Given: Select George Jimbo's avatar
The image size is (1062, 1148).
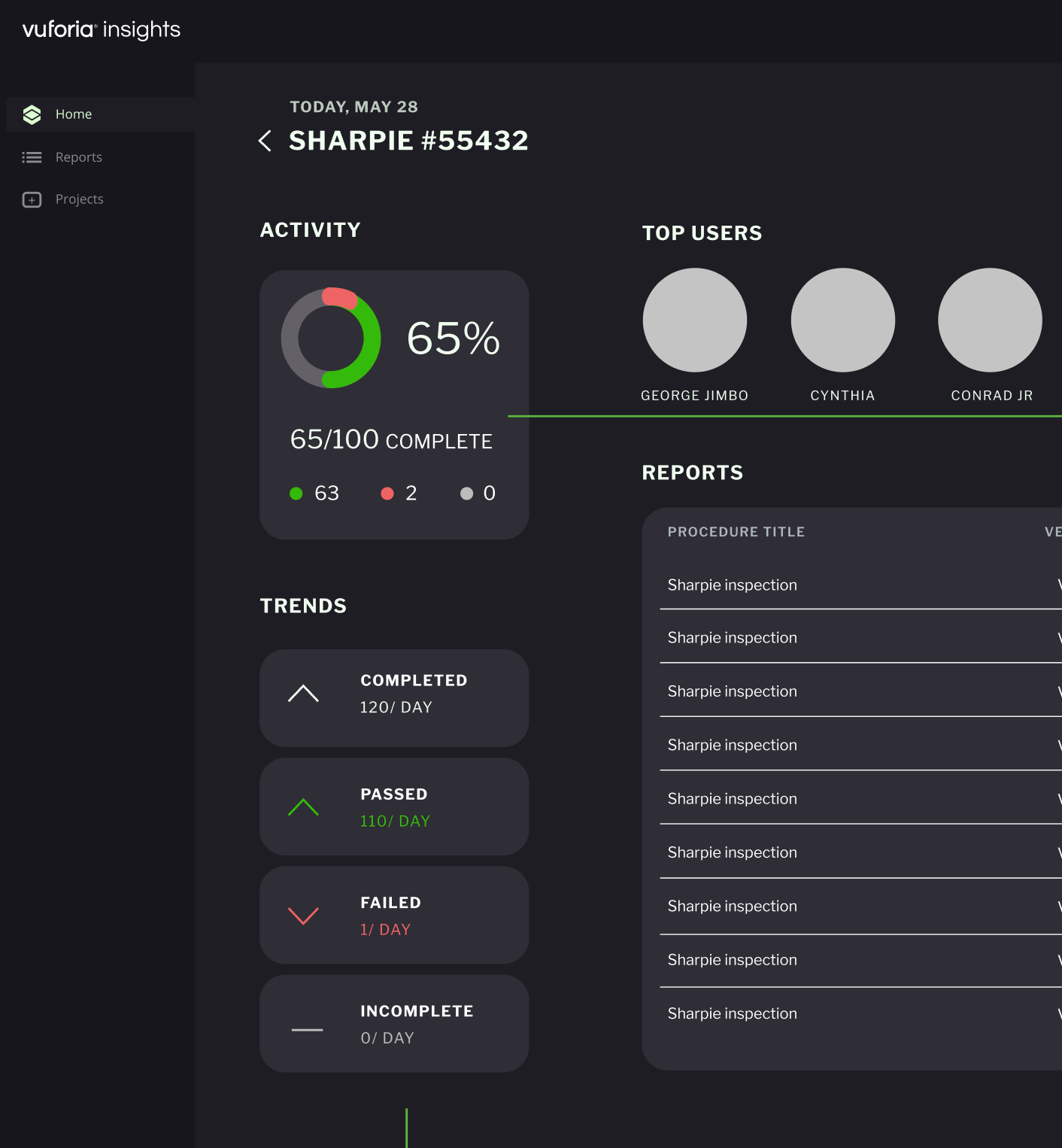Looking at the screenshot, I should coord(695,320).
